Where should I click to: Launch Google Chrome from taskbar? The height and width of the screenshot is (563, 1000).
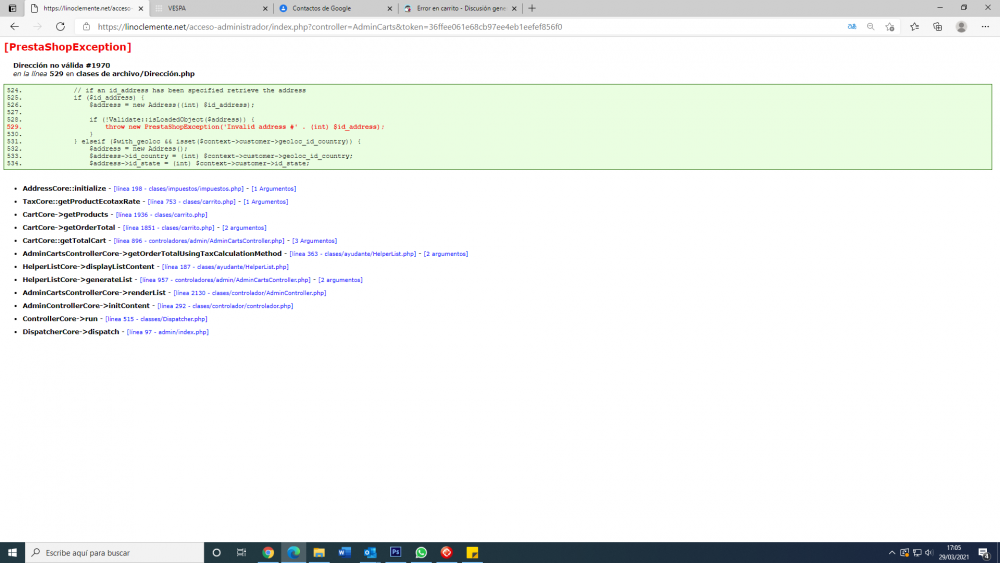coord(268,552)
